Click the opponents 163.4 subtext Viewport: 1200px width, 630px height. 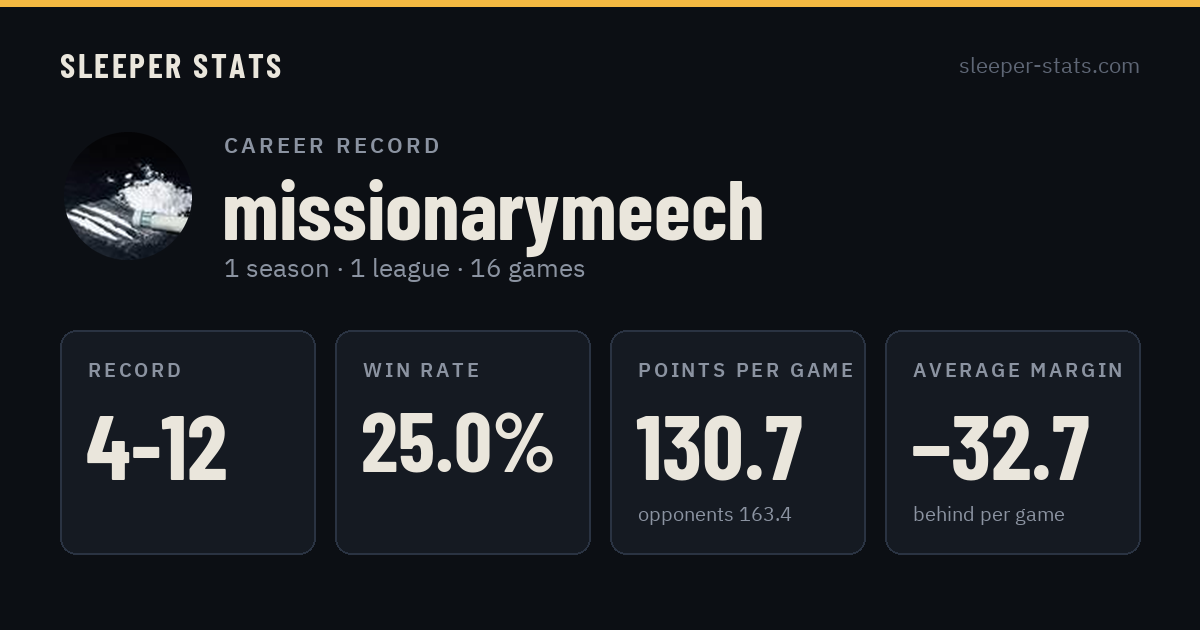pos(715,515)
